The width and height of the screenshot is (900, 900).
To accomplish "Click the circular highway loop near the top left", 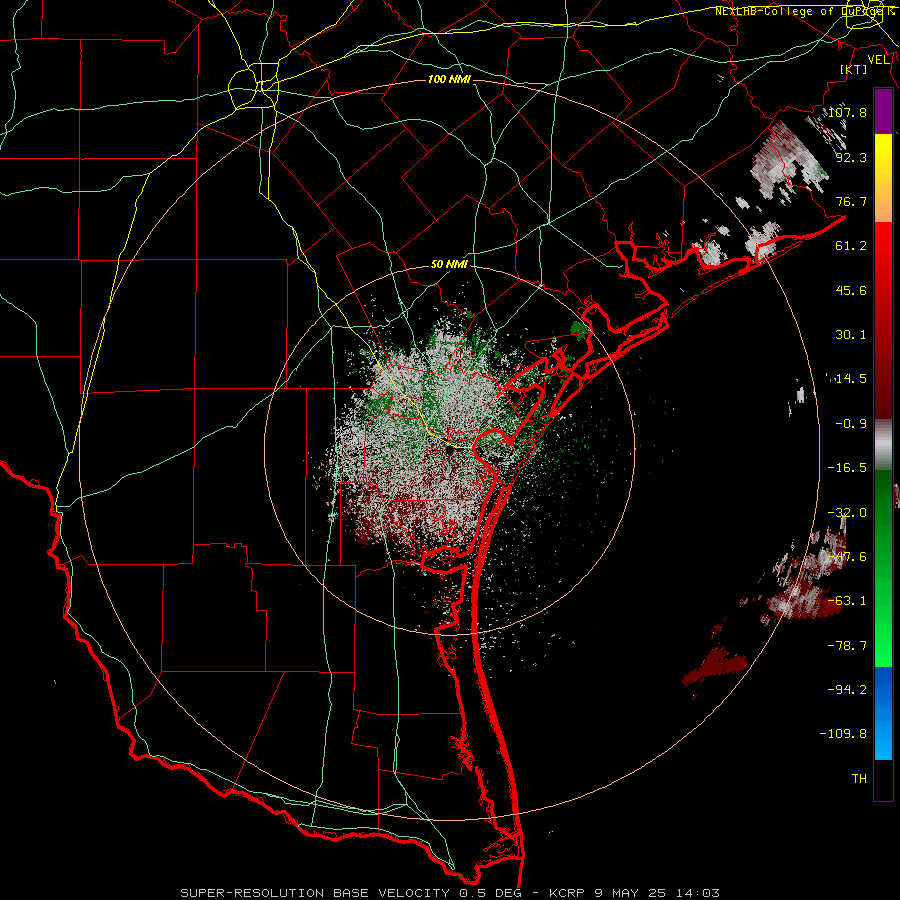I will pos(253,87).
